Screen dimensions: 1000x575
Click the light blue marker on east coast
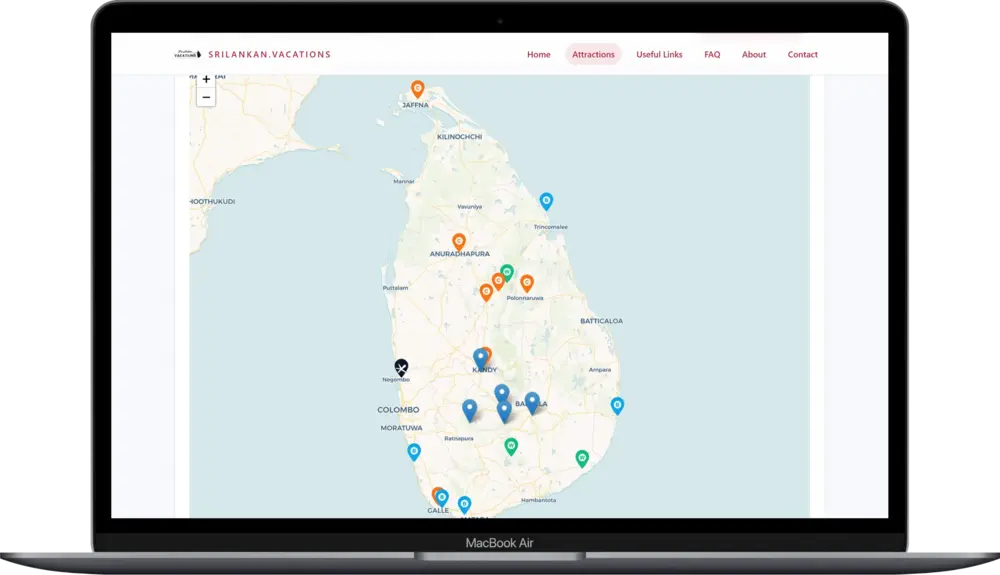pos(618,405)
